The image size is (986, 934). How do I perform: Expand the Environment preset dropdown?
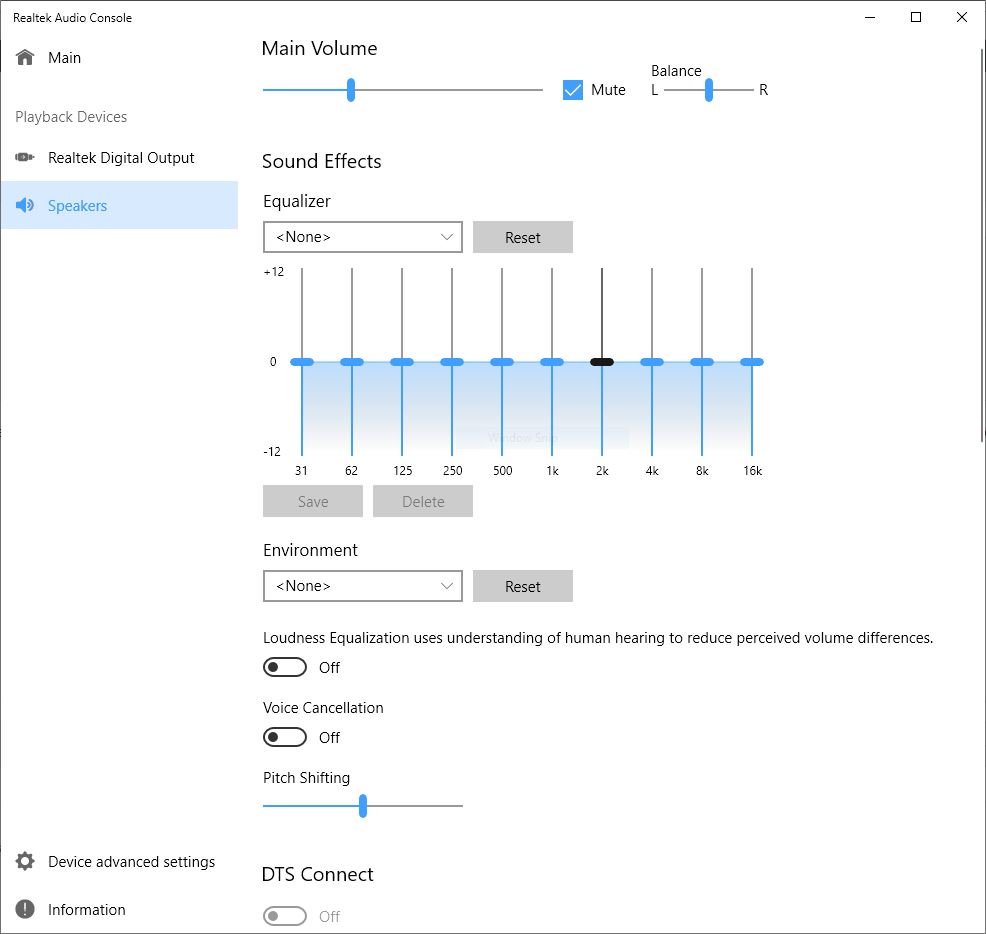pyautogui.click(x=363, y=586)
